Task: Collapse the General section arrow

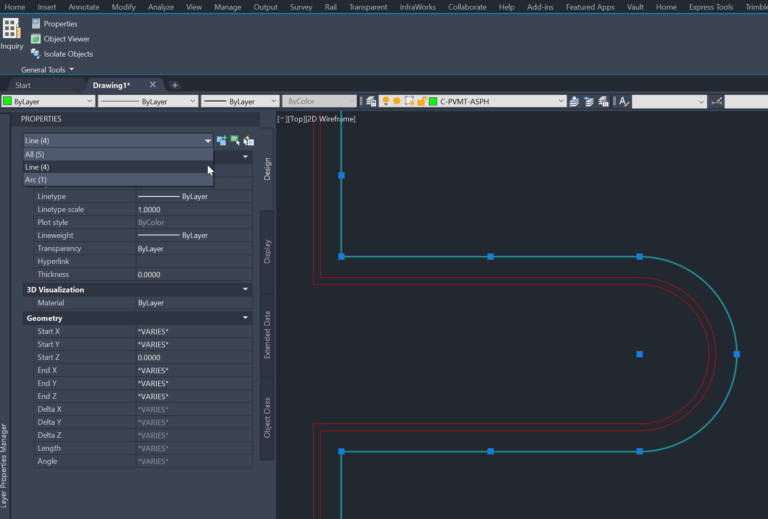Action: [245, 157]
